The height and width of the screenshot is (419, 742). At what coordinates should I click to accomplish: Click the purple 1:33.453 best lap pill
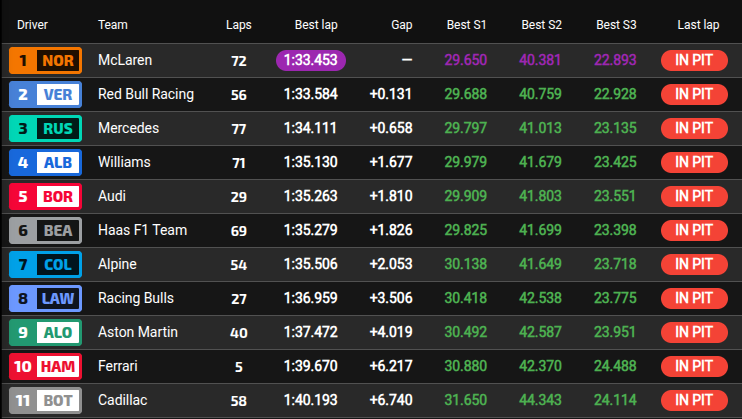310,60
